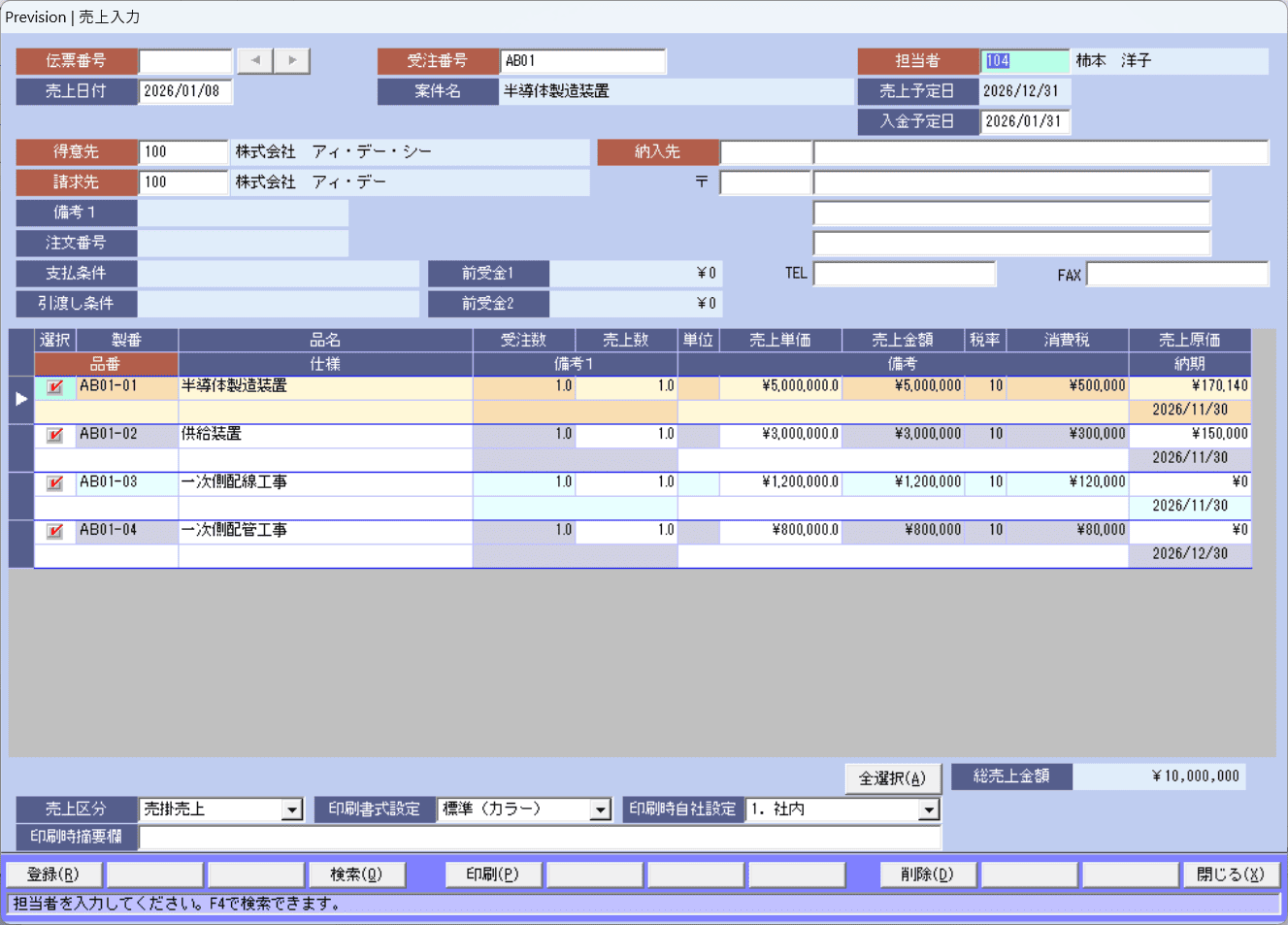The width and height of the screenshot is (1288, 925).
Task: Toggle the checkbox for row AB01-03
Action: pos(55,483)
